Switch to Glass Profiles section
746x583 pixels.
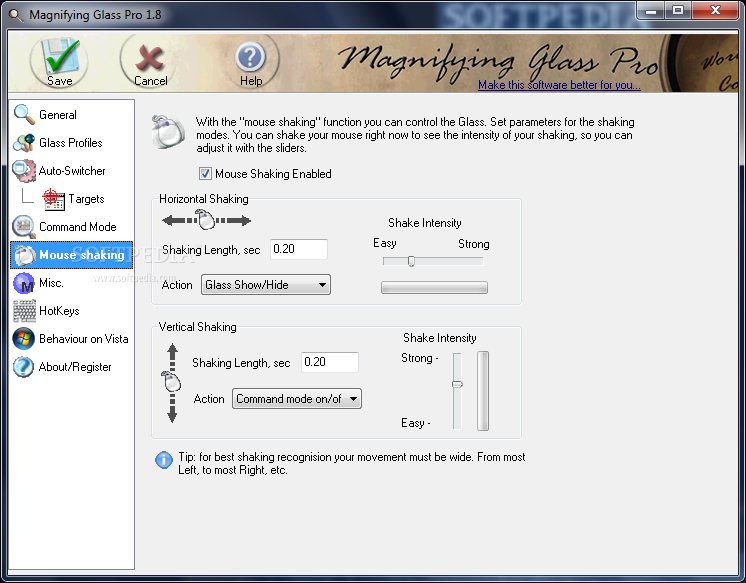70,143
